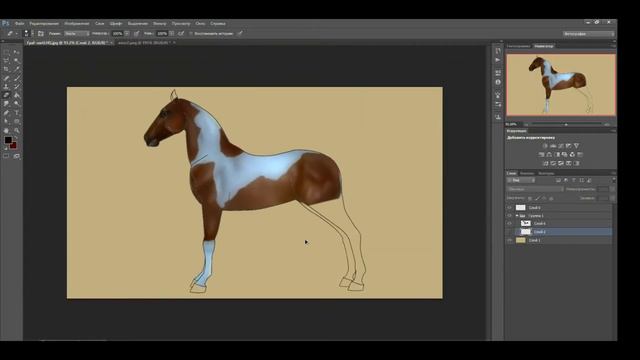Select the Pen tool

6,113
